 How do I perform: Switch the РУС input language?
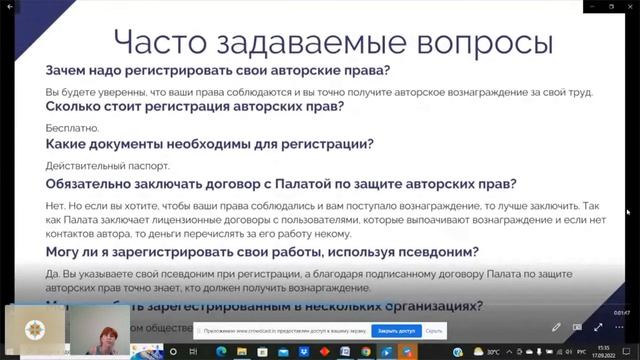tap(582, 351)
